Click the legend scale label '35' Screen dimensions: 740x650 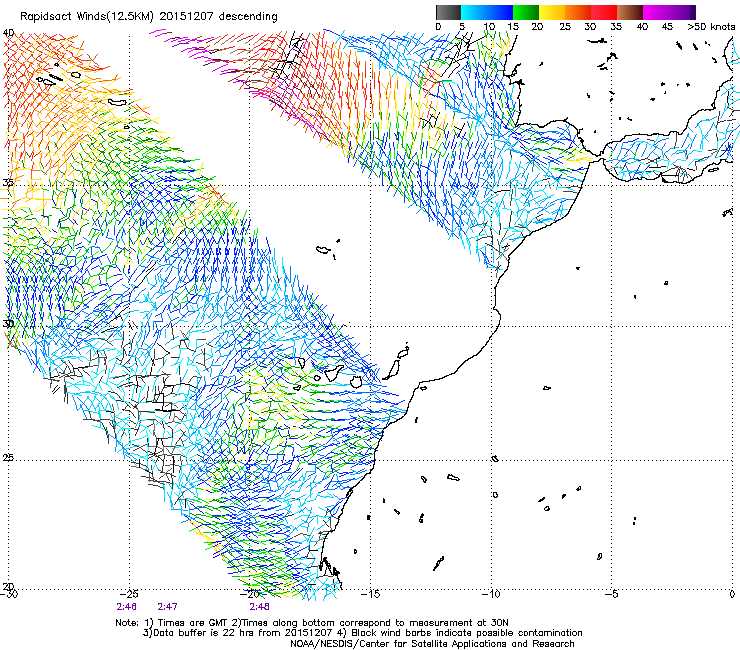click(616, 26)
